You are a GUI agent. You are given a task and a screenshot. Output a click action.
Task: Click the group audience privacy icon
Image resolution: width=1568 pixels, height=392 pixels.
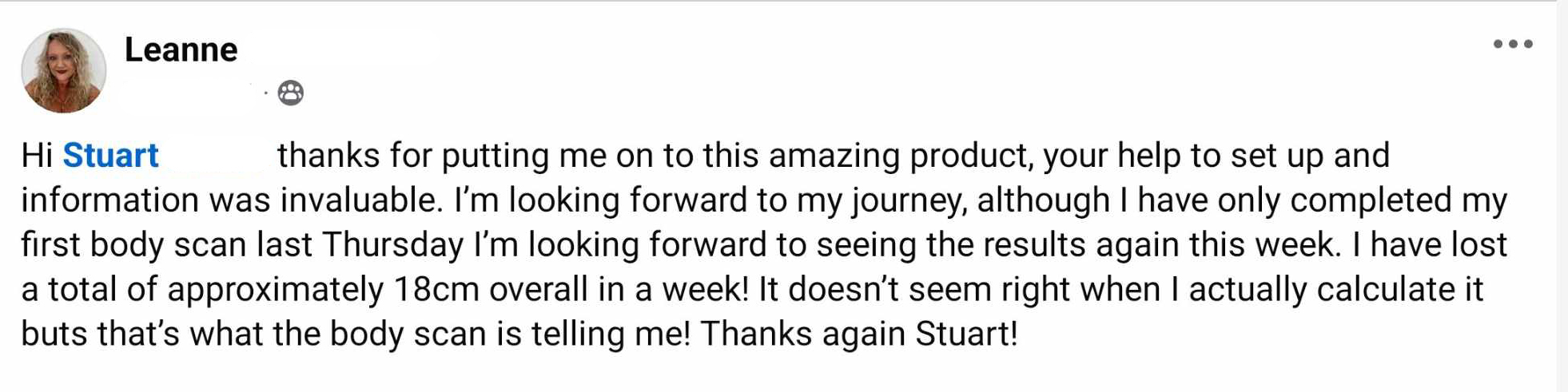point(291,93)
